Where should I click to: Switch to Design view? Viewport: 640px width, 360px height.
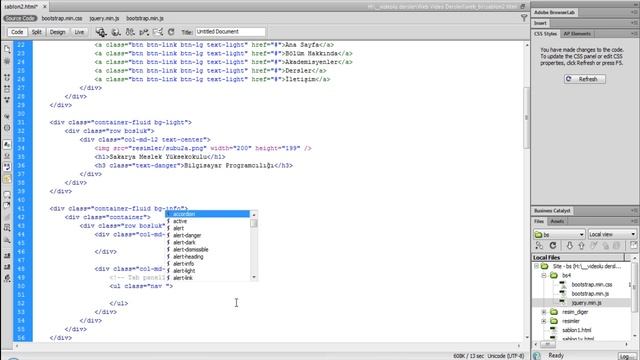[58, 32]
